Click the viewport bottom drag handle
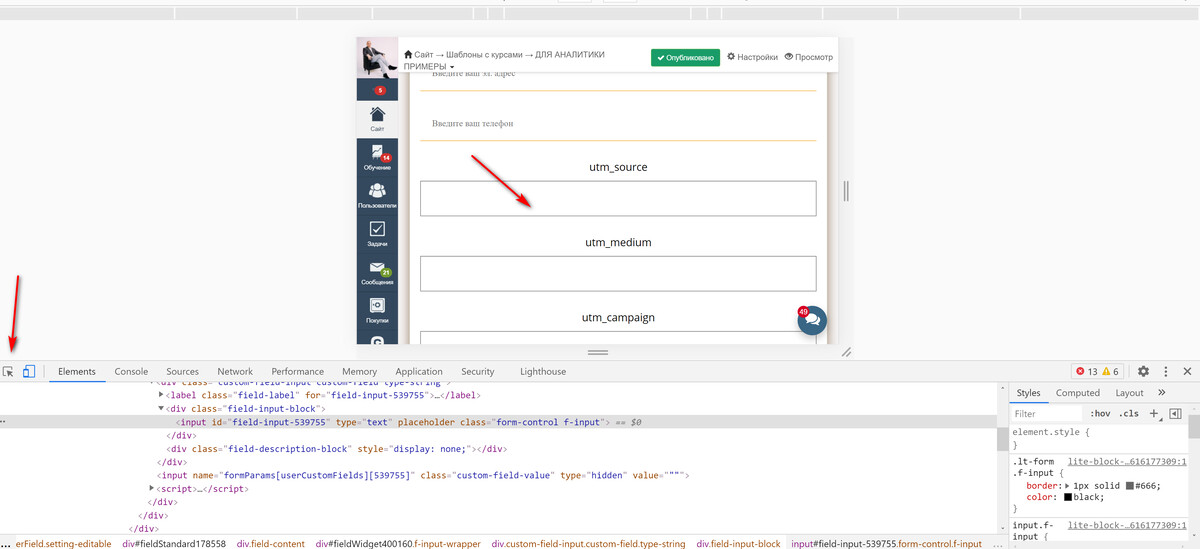 (598, 352)
